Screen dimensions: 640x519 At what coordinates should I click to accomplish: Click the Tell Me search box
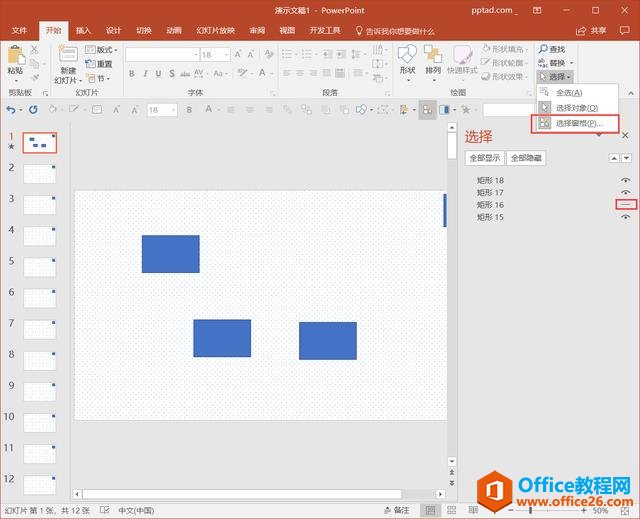[395, 31]
